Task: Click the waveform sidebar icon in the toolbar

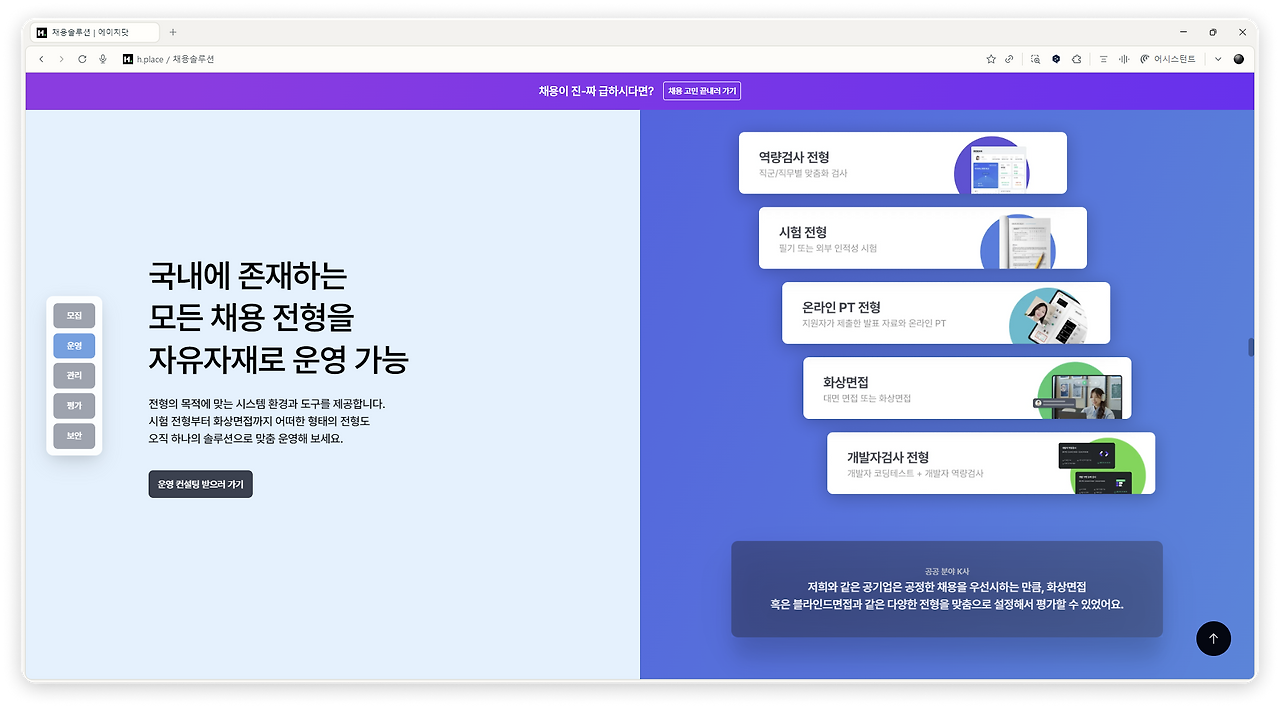Action: tap(1123, 58)
